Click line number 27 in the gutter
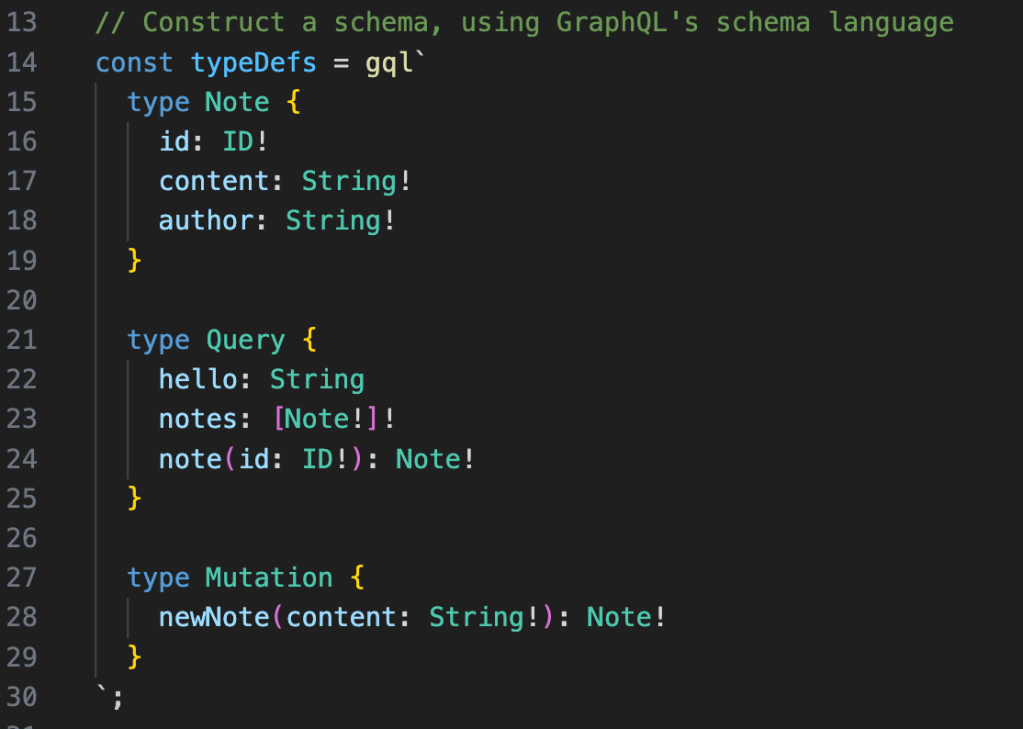The image size is (1023, 729). [x=21, y=578]
